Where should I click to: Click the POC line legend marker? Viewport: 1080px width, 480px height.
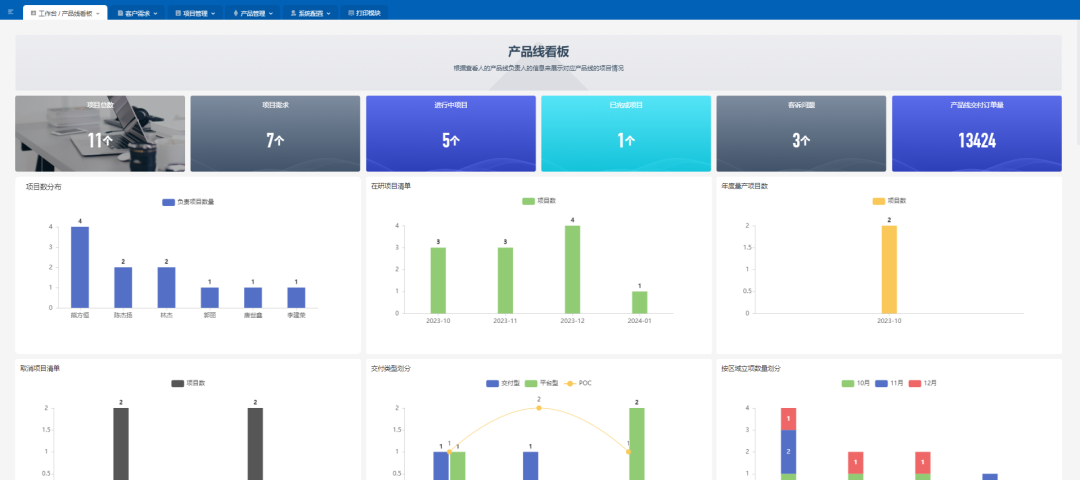571,383
